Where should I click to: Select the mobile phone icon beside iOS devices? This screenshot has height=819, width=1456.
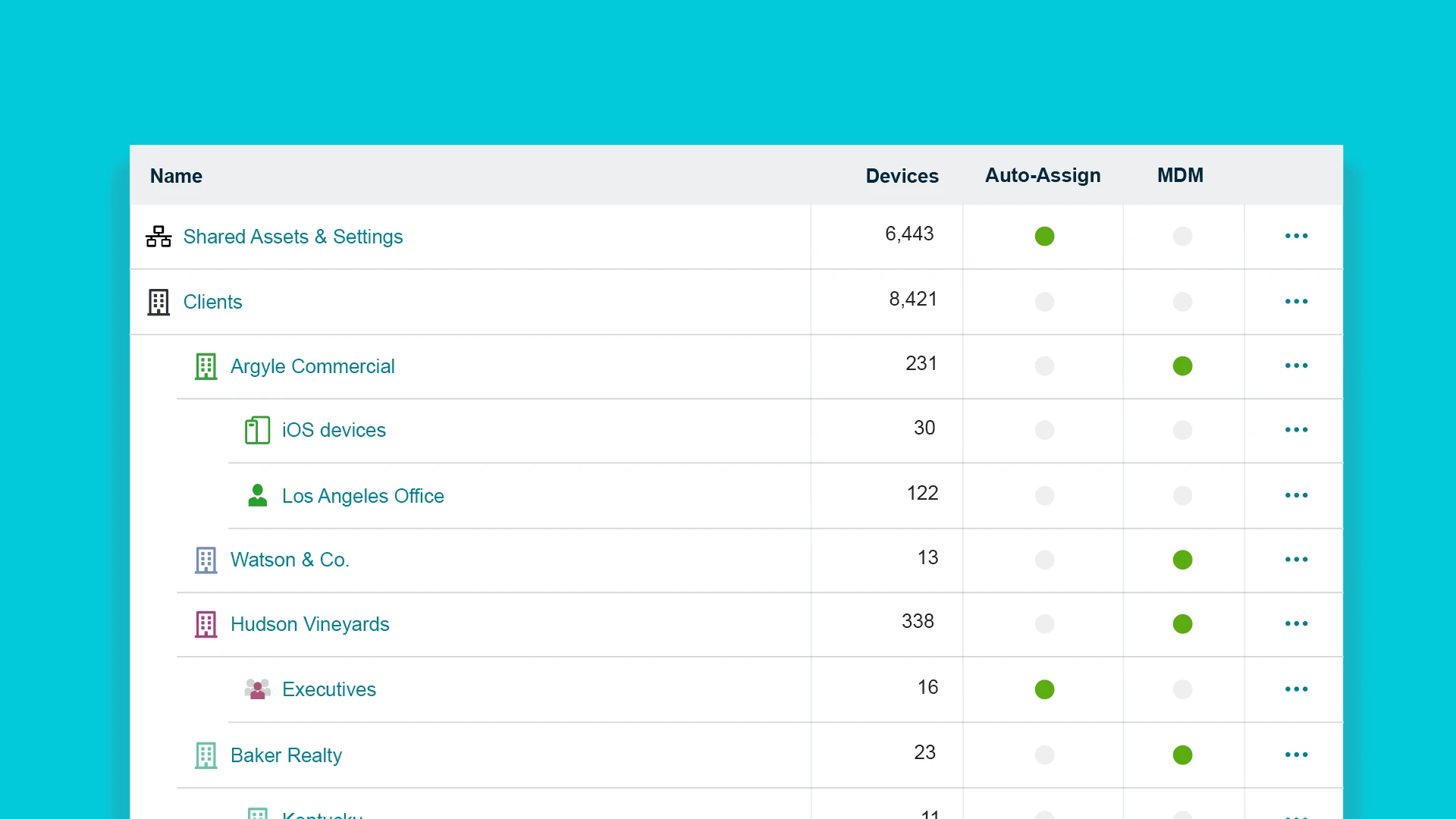[x=257, y=430]
